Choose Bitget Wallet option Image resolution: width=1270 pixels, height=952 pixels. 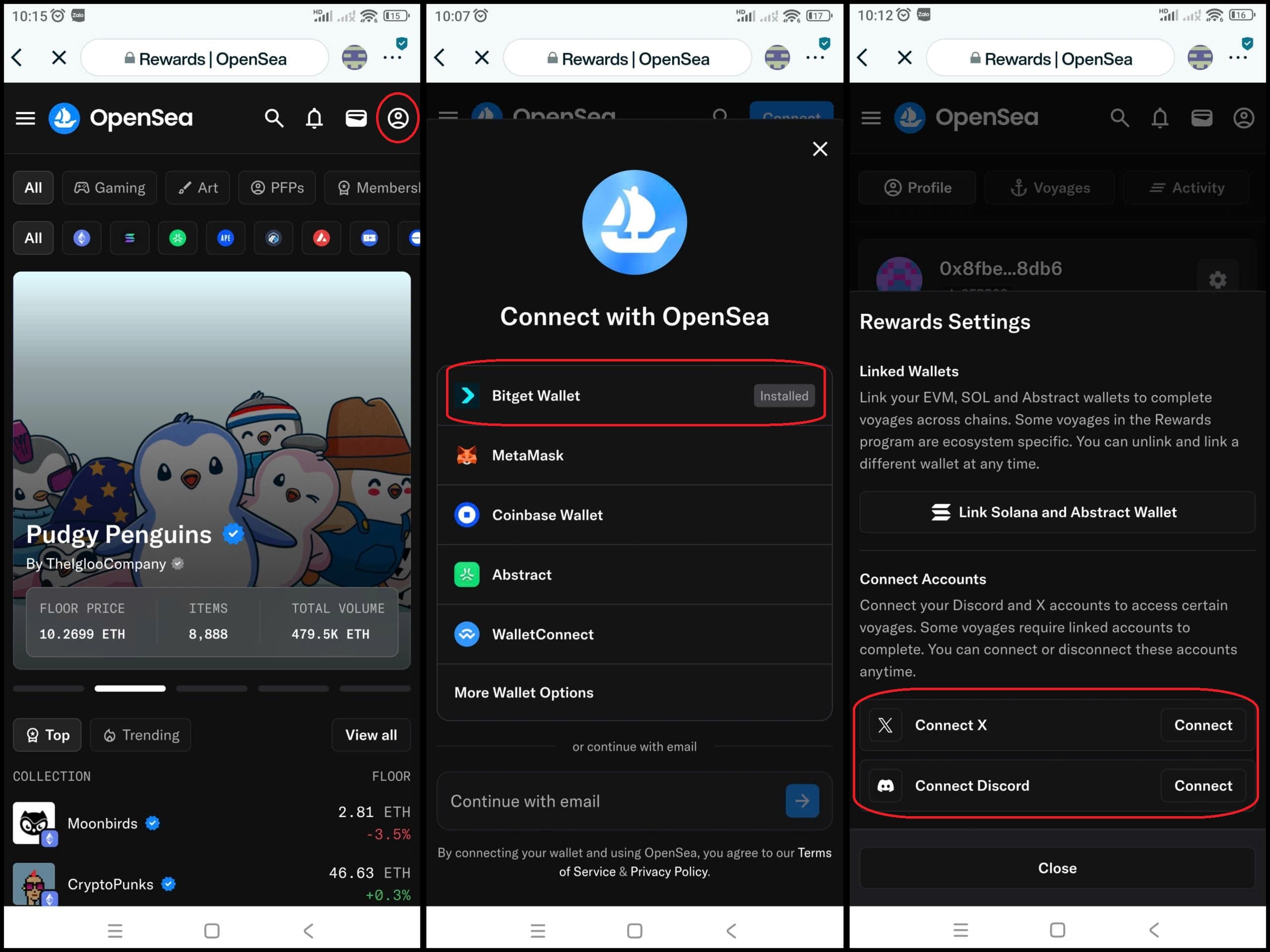pos(634,395)
